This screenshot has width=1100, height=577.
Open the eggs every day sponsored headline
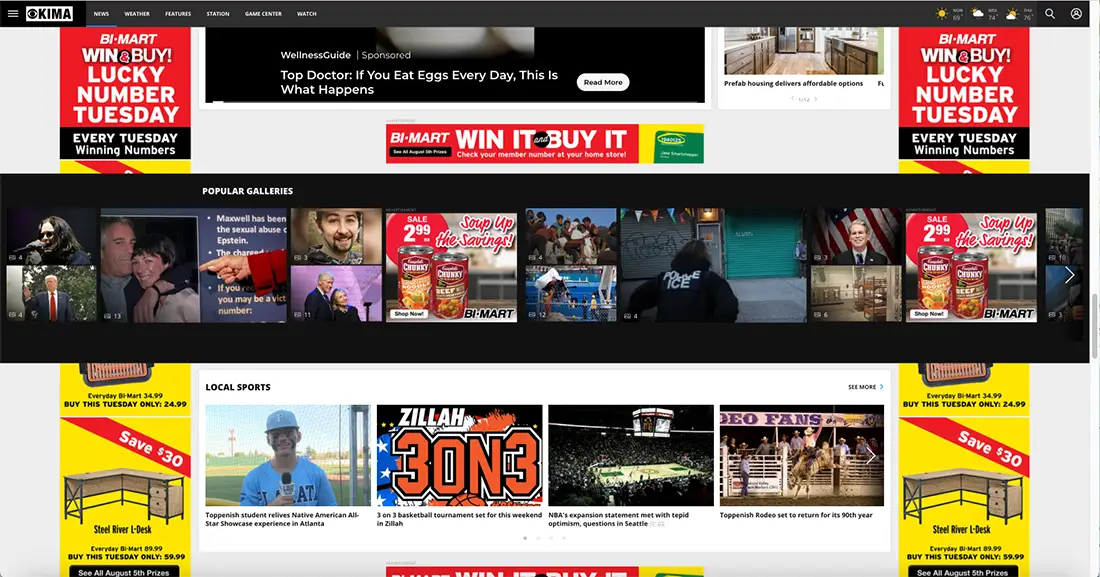tap(419, 82)
